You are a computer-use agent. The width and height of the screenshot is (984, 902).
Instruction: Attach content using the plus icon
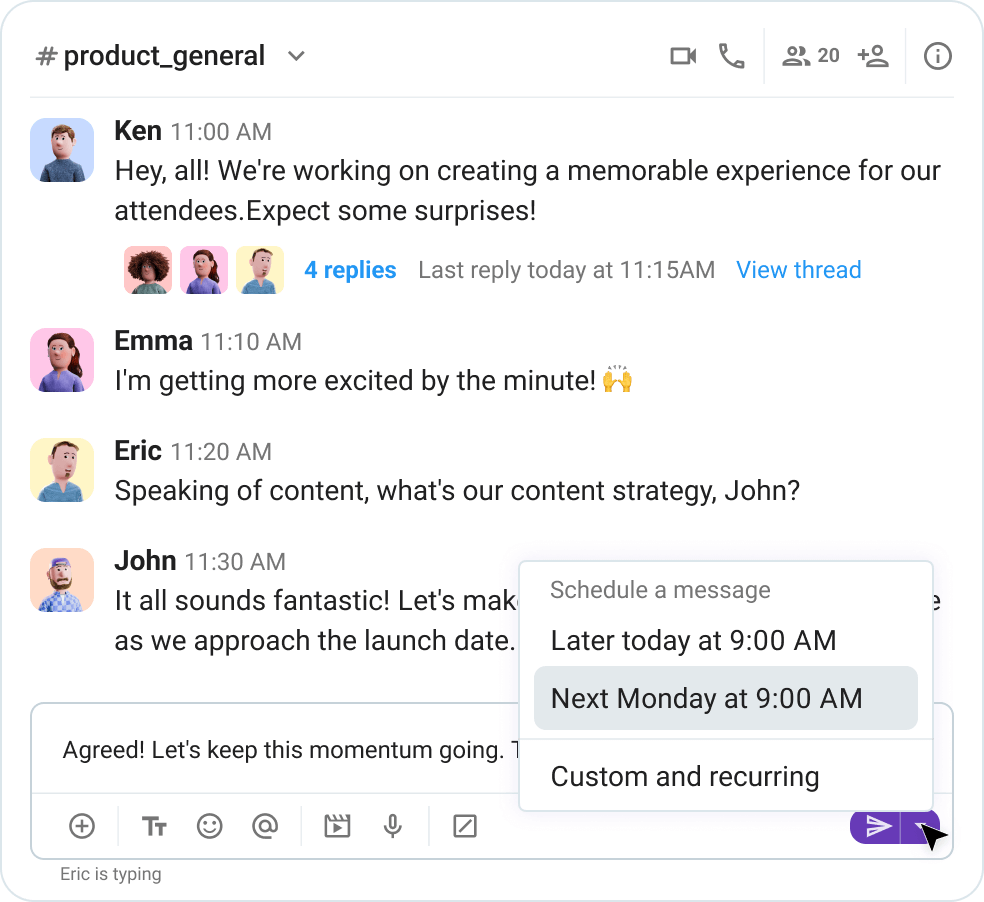click(x=82, y=826)
